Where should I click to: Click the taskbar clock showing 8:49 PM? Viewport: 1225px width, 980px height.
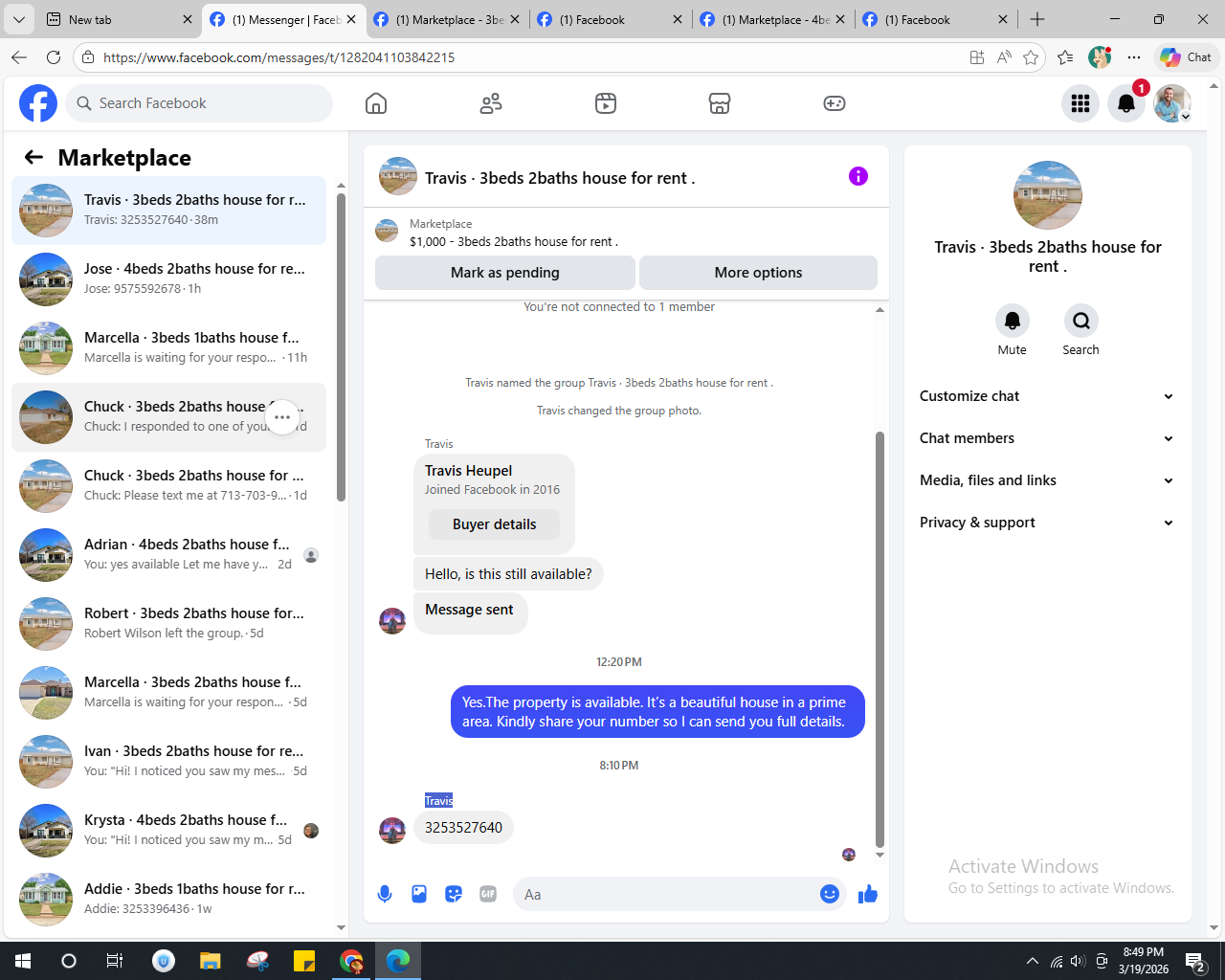(x=1144, y=961)
